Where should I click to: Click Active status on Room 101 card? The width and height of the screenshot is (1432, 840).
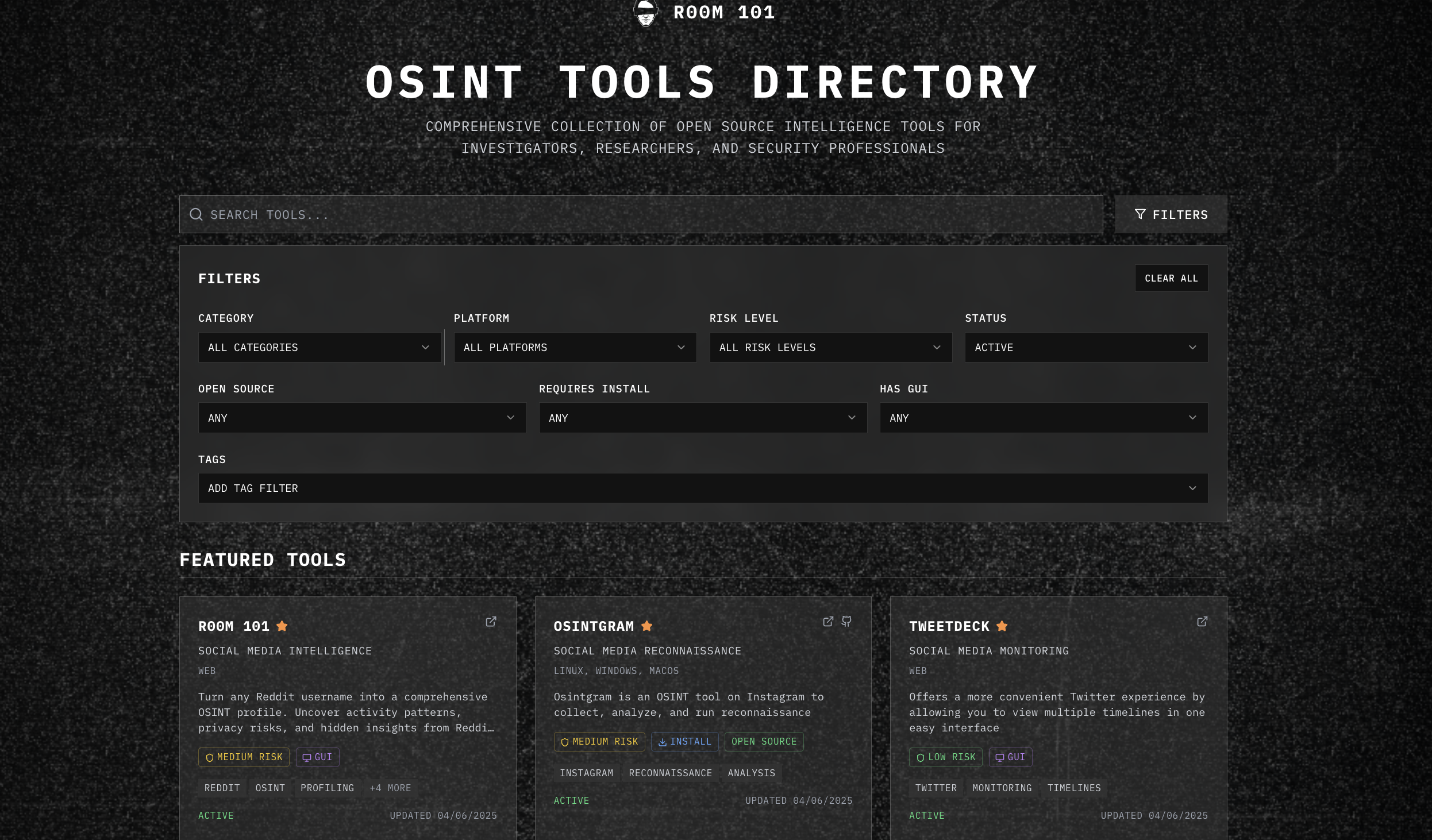click(216, 816)
